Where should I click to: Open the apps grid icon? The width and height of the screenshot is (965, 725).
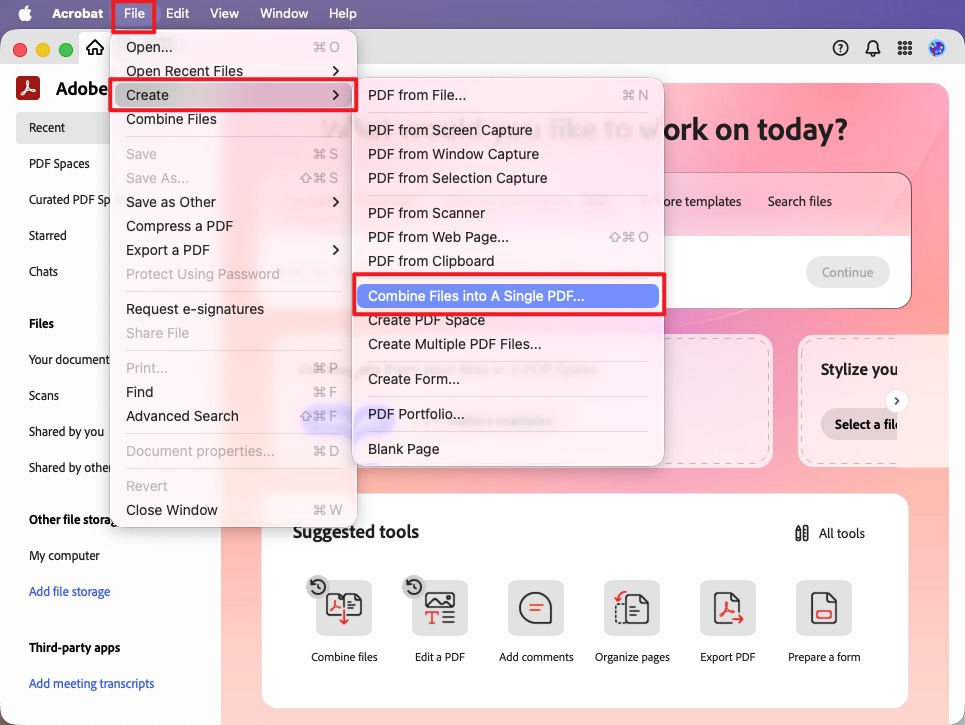click(x=905, y=48)
